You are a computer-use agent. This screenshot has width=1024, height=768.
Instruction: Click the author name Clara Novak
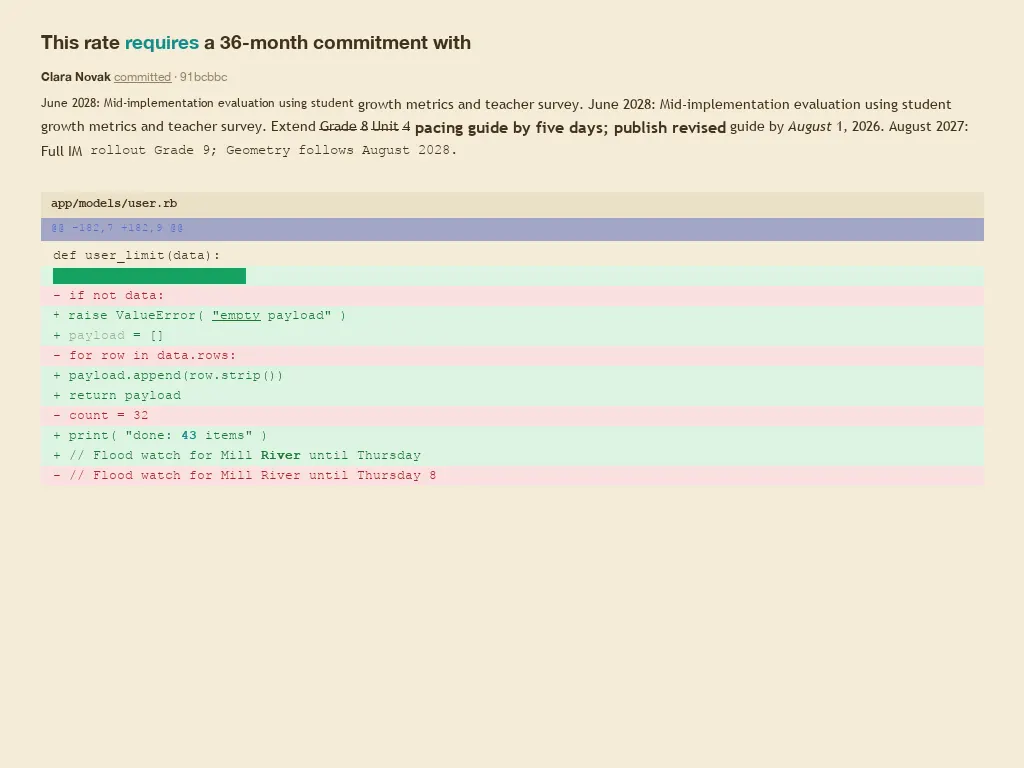click(x=76, y=77)
